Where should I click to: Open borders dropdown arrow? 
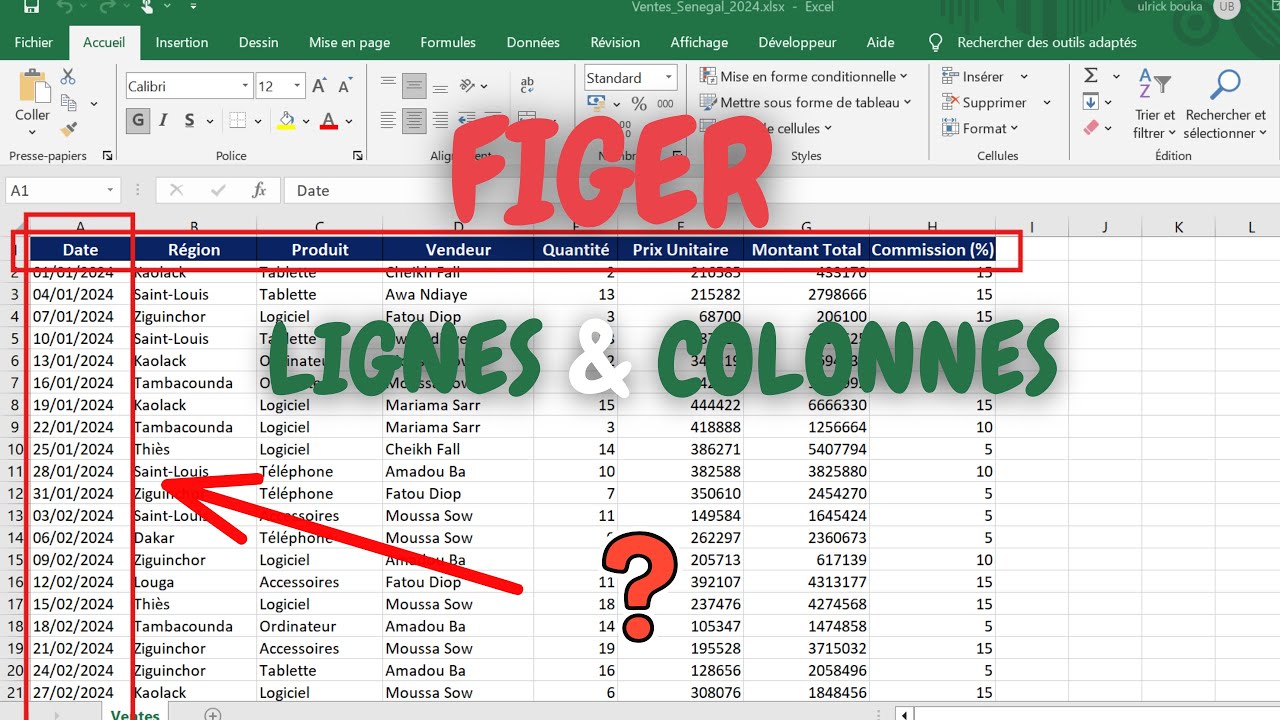click(x=256, y=122)
